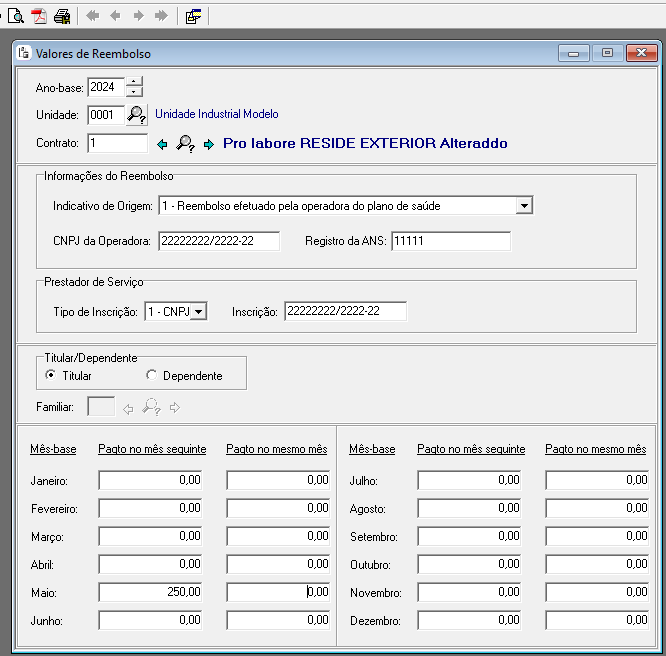Click the Registro da ANS field
Viewport: 666px width, 656px height.
(x=450, y=241)
